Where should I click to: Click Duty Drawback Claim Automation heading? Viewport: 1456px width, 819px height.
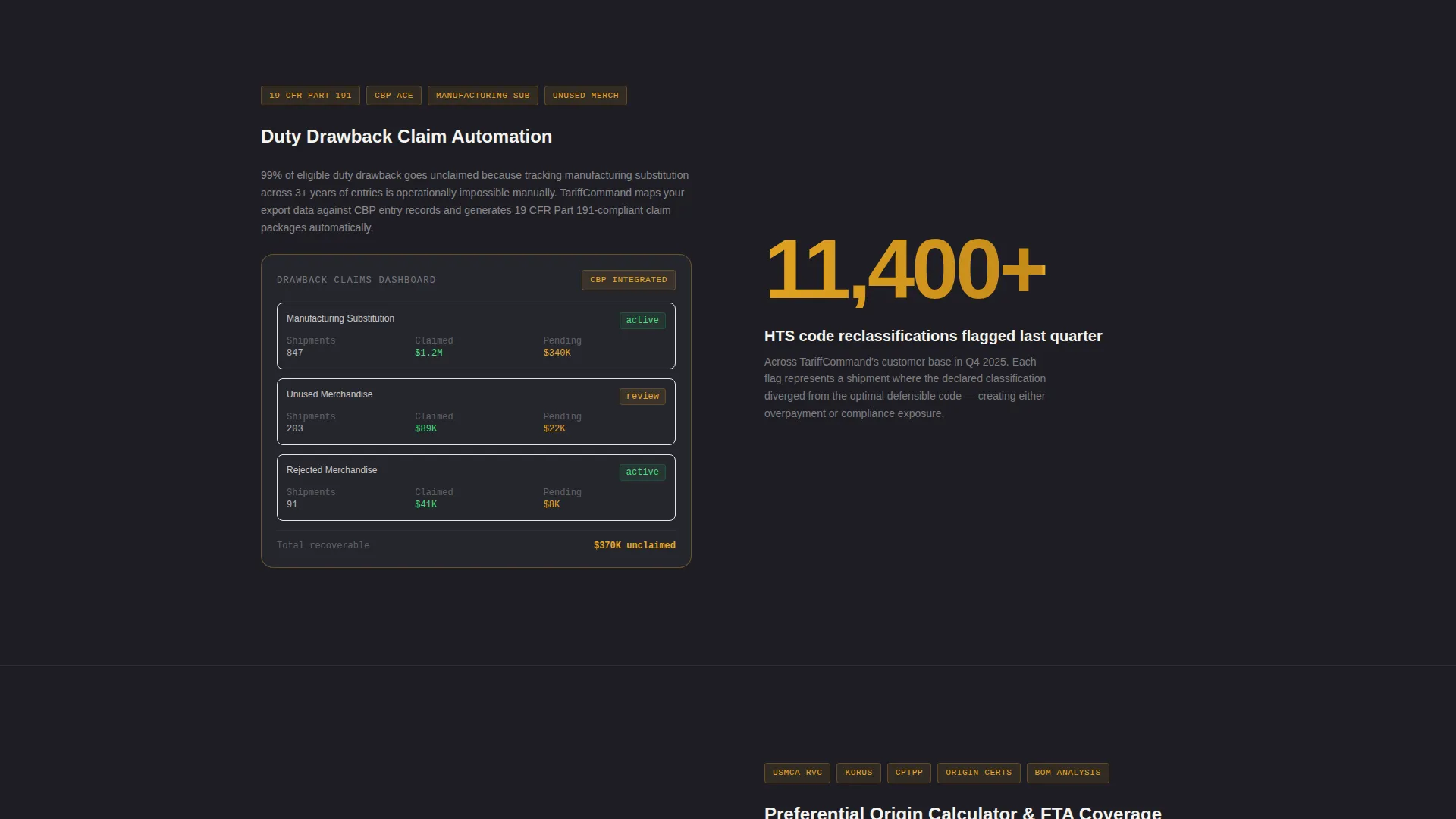point(406,136)
